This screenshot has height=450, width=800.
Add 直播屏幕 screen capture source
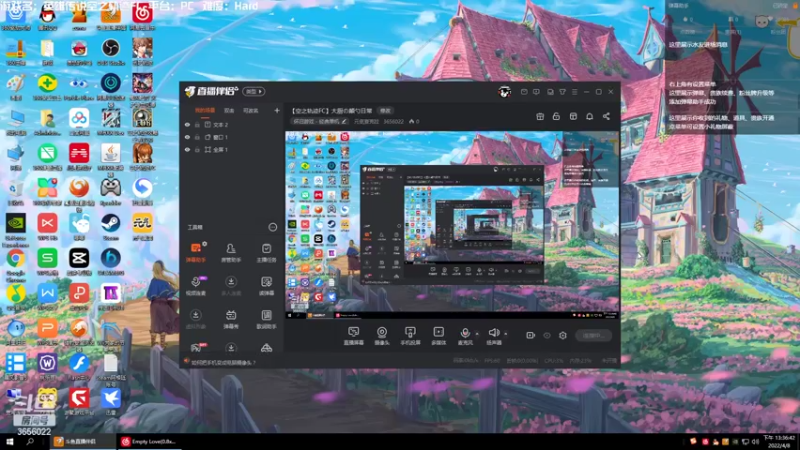tap(354, 336)
